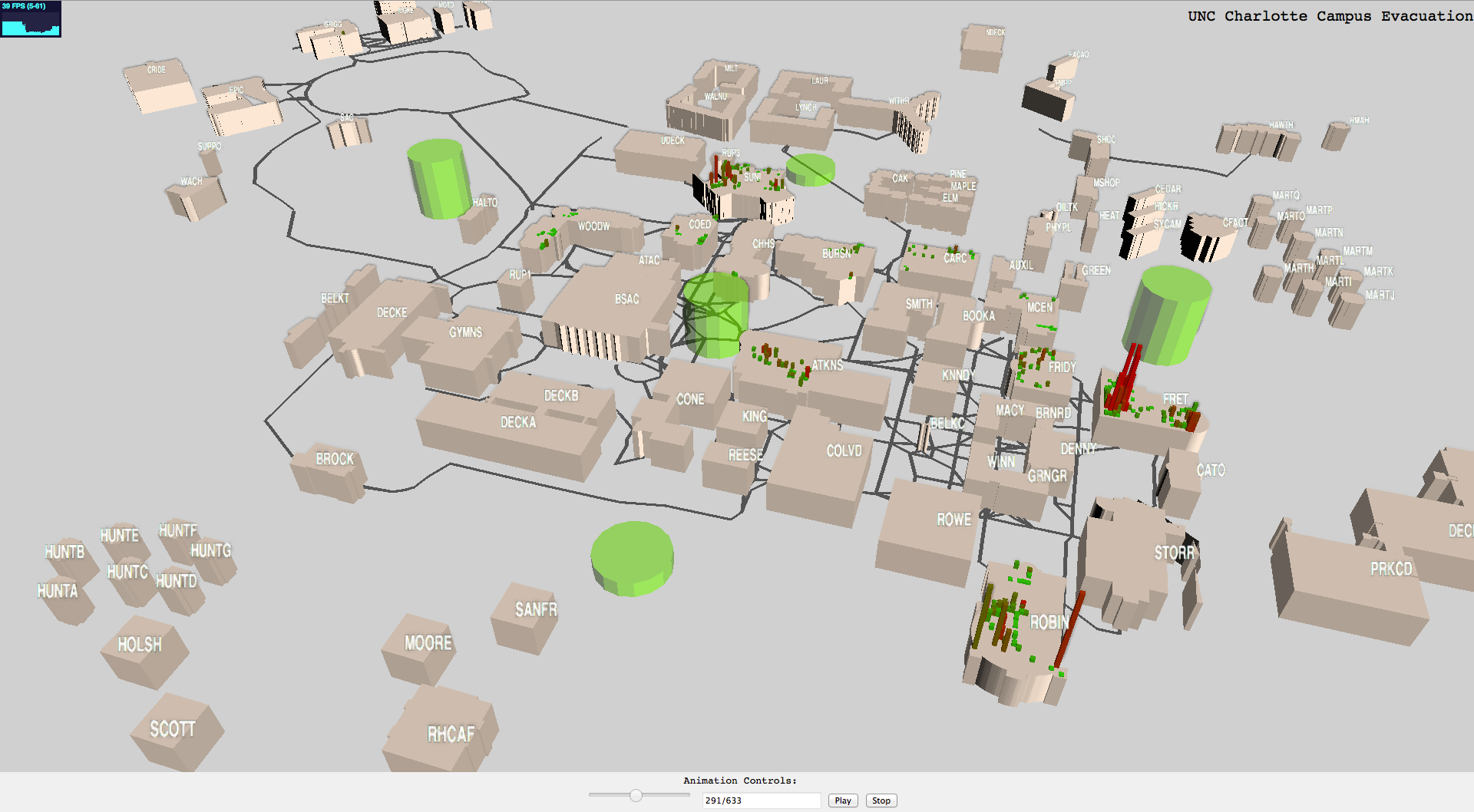Screen dimensions: 1474x812
Task: Select the HAWTH building label
Action: [1281, 125]
